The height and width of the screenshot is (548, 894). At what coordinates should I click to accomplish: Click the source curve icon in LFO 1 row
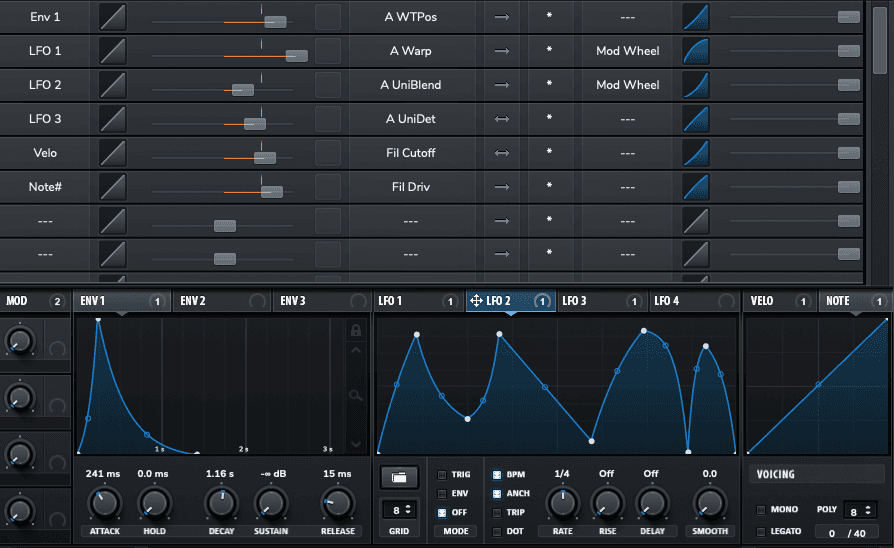(x=112, y=51)
